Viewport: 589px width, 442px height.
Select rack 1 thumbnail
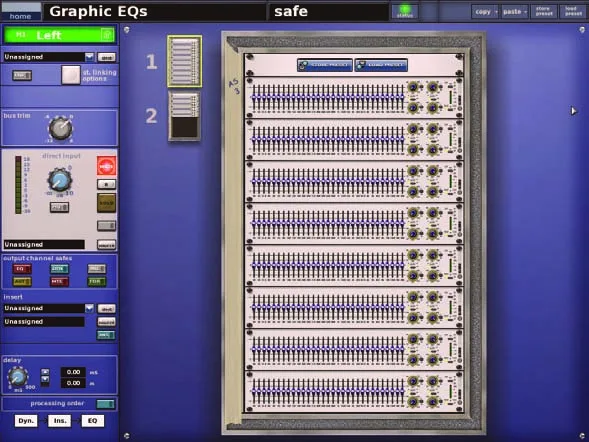pyautogui.click(x=184, y=61)
